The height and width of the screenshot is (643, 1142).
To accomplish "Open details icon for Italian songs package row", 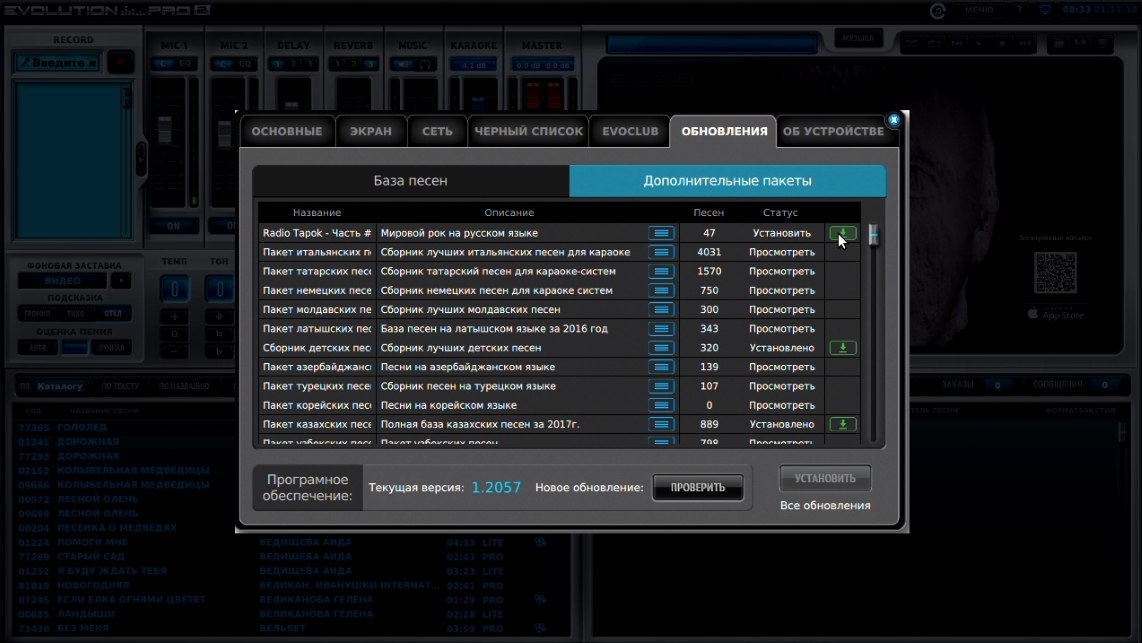I will point(661,252).
